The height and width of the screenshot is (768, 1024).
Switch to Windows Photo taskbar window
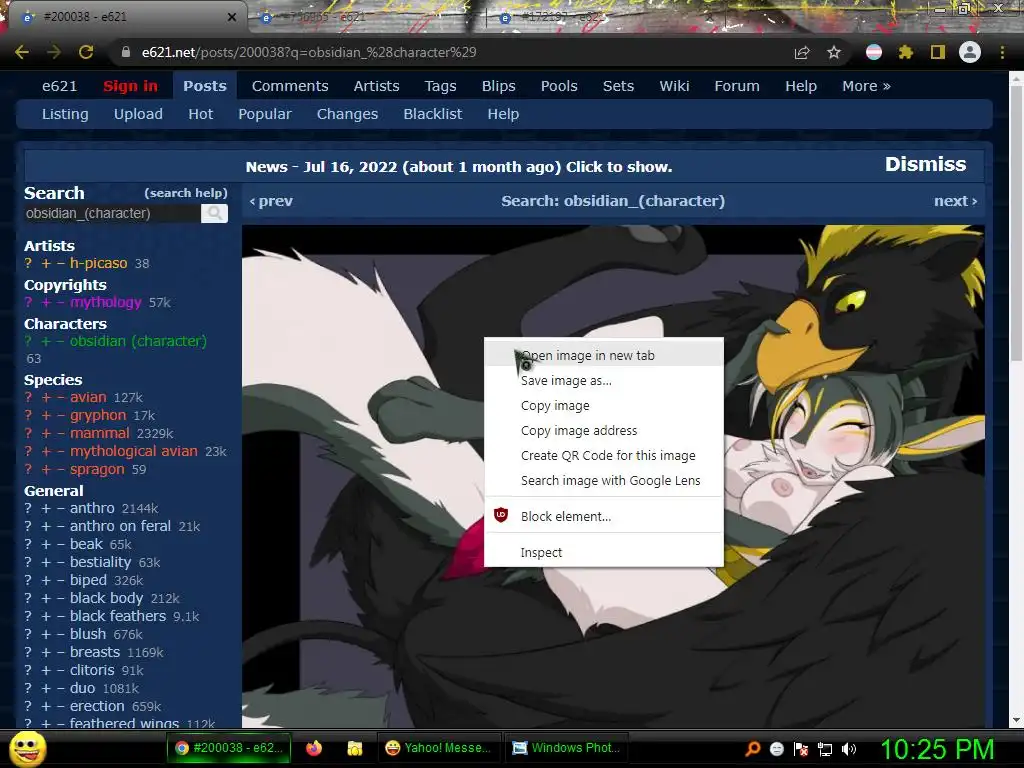tap(566, 748)
